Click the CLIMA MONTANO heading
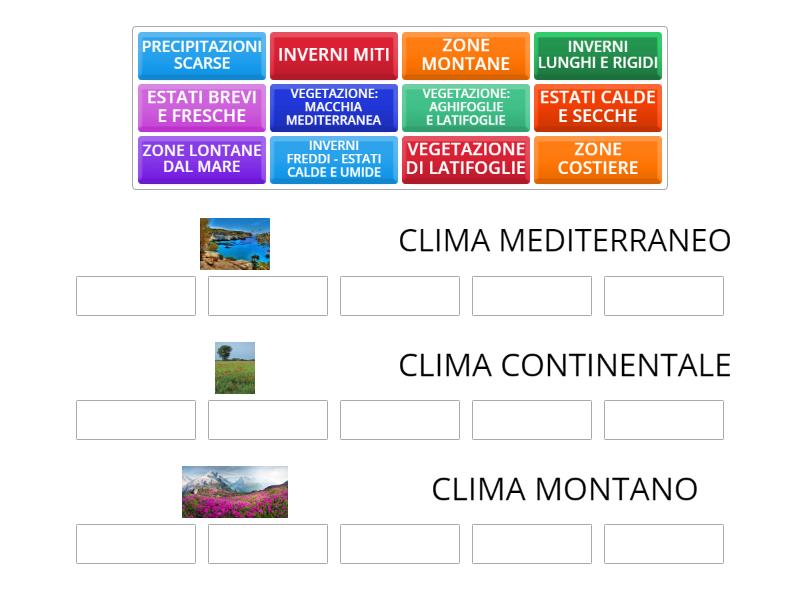 coord(565,489)
